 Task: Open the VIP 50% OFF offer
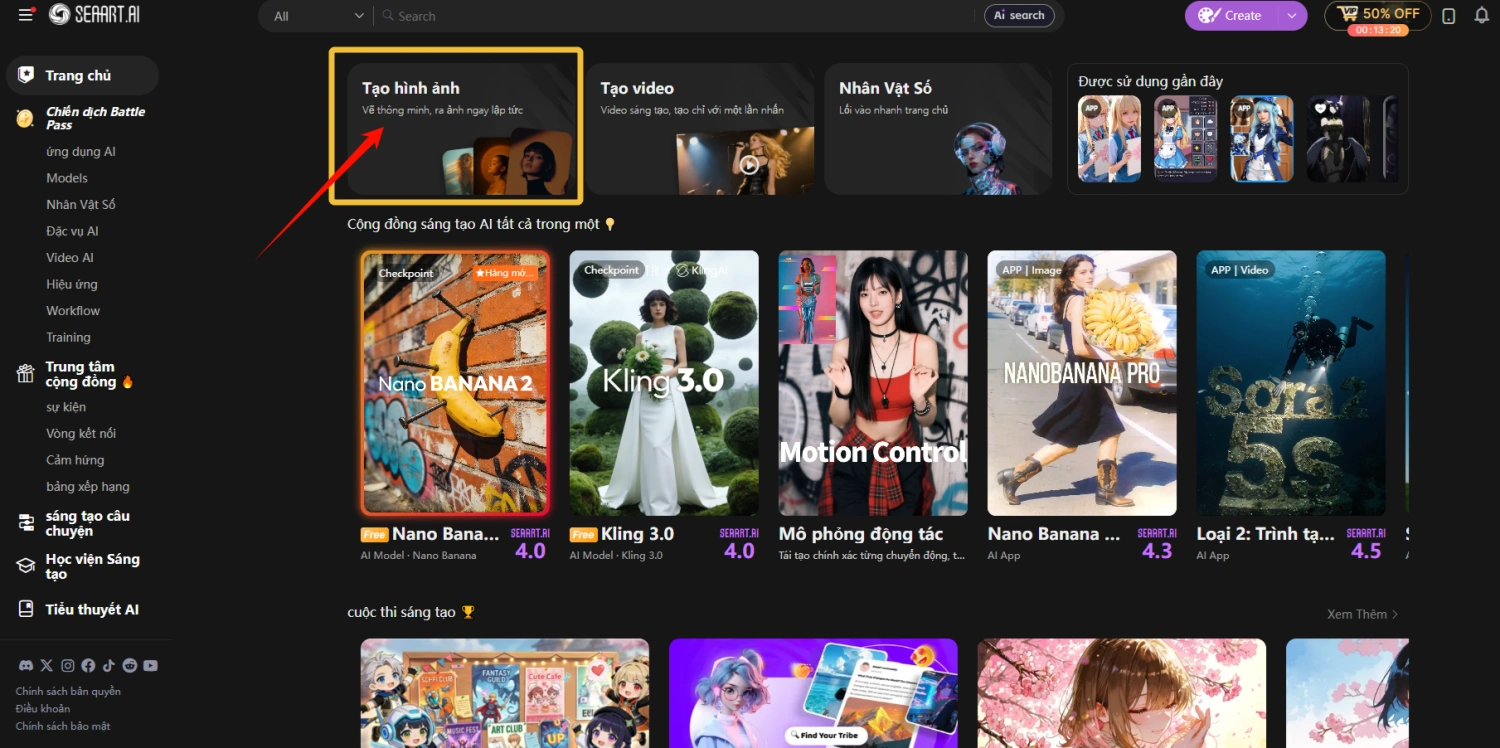(x=1378, y=15)
